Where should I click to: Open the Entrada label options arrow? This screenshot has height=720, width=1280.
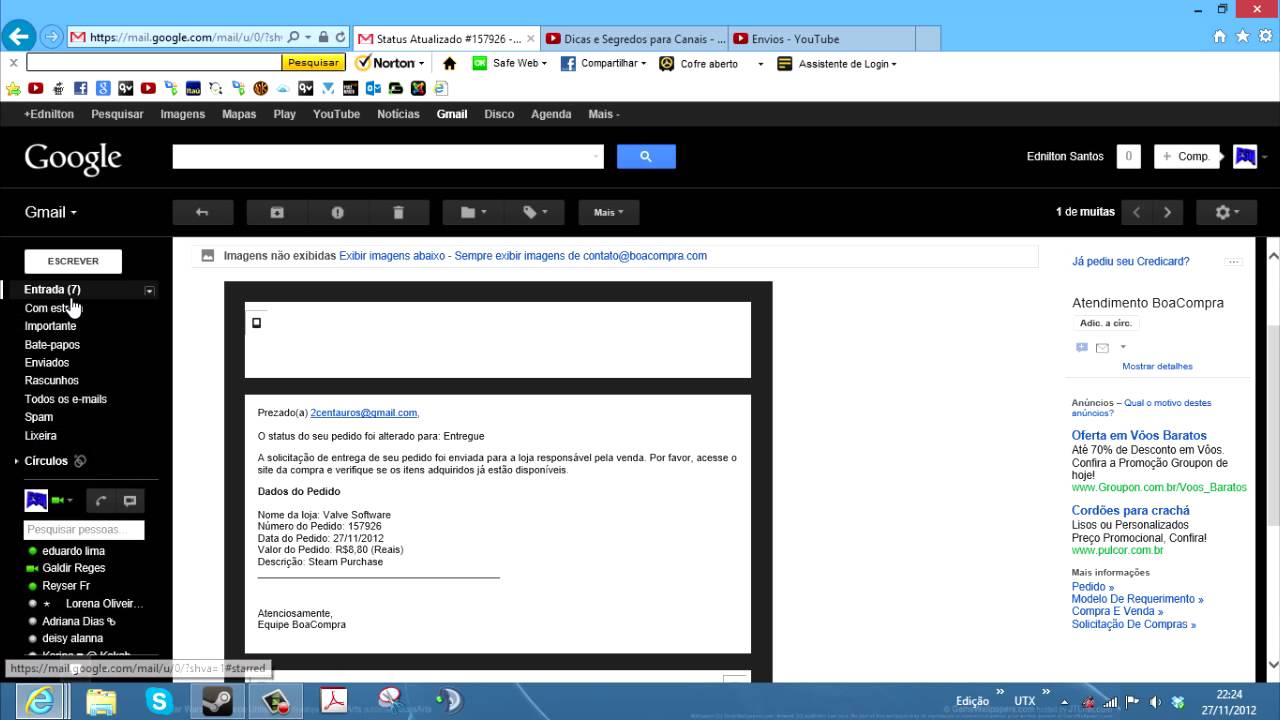(149, 291)
